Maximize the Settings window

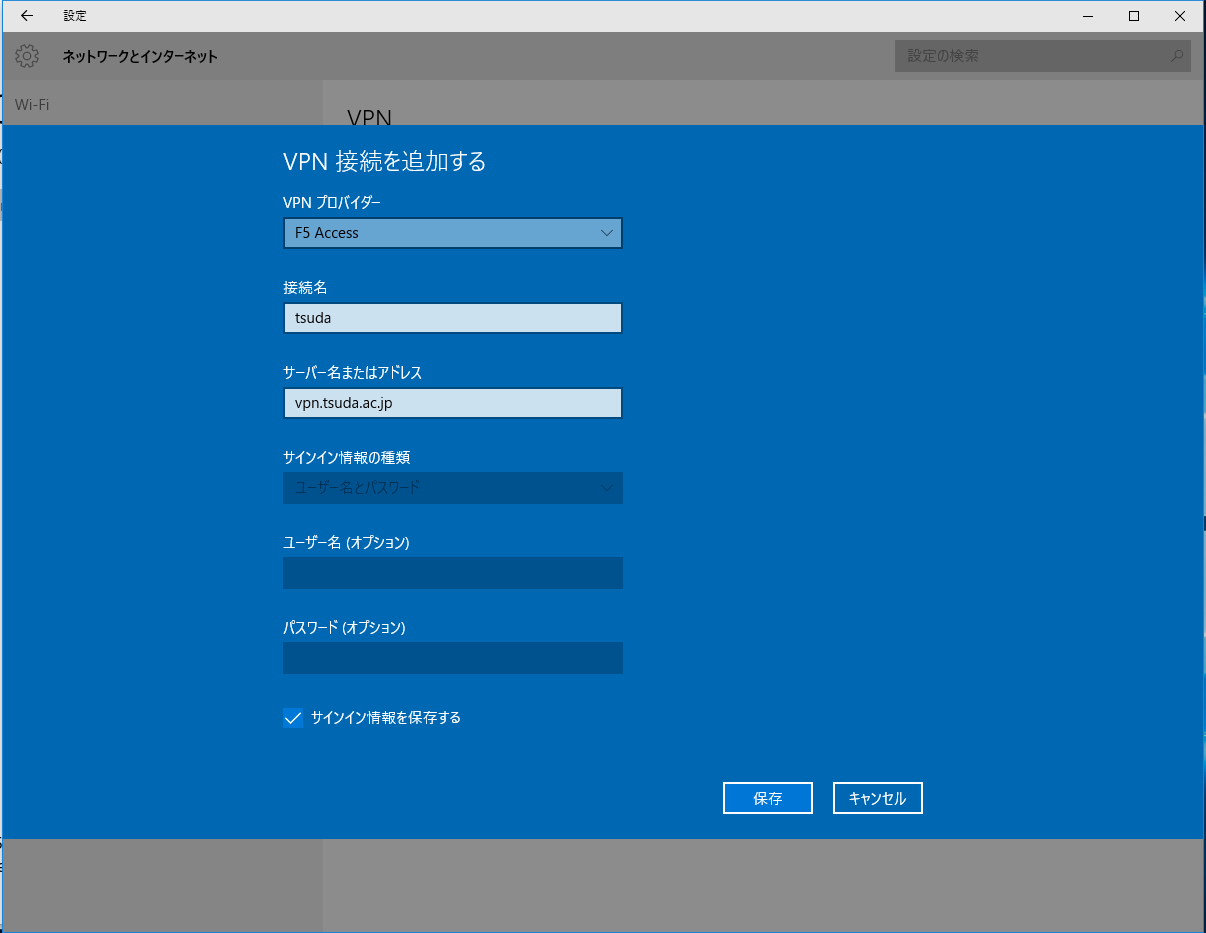click(1134, 16)
